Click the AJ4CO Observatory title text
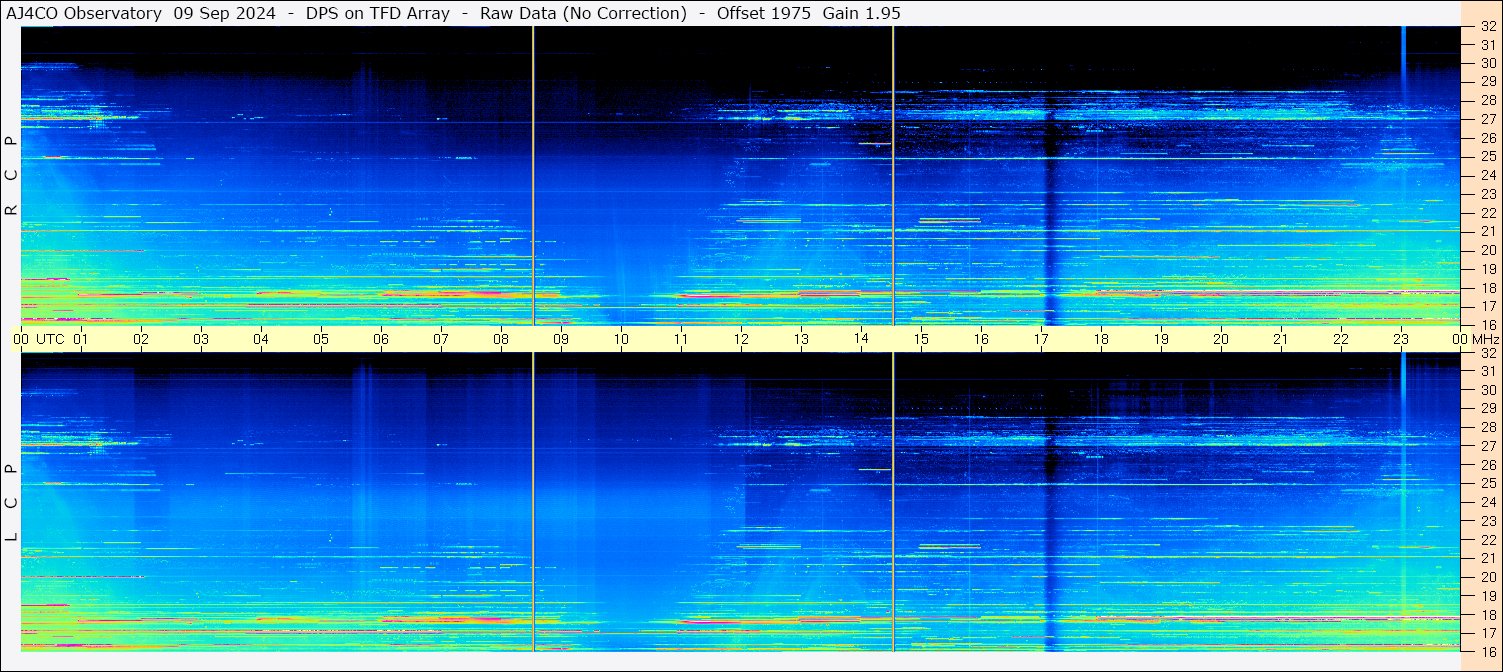 pos(83,13)
